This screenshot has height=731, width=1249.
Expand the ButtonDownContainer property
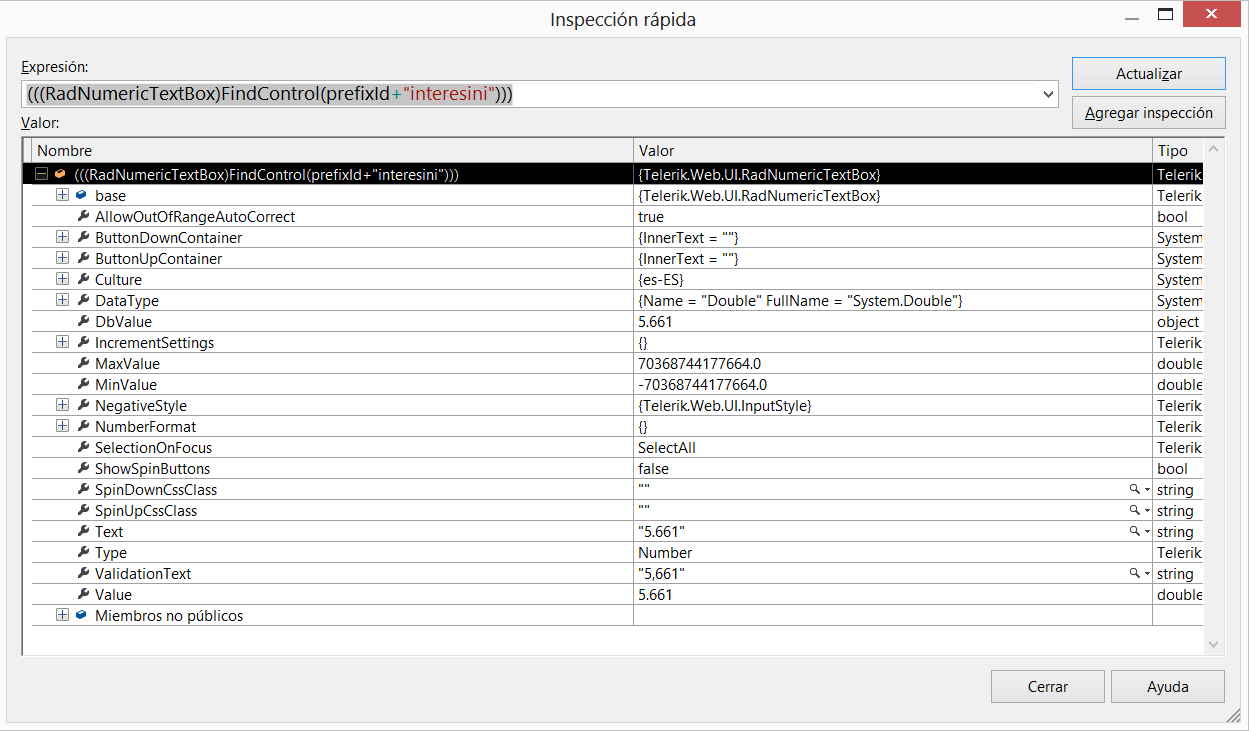62,237
